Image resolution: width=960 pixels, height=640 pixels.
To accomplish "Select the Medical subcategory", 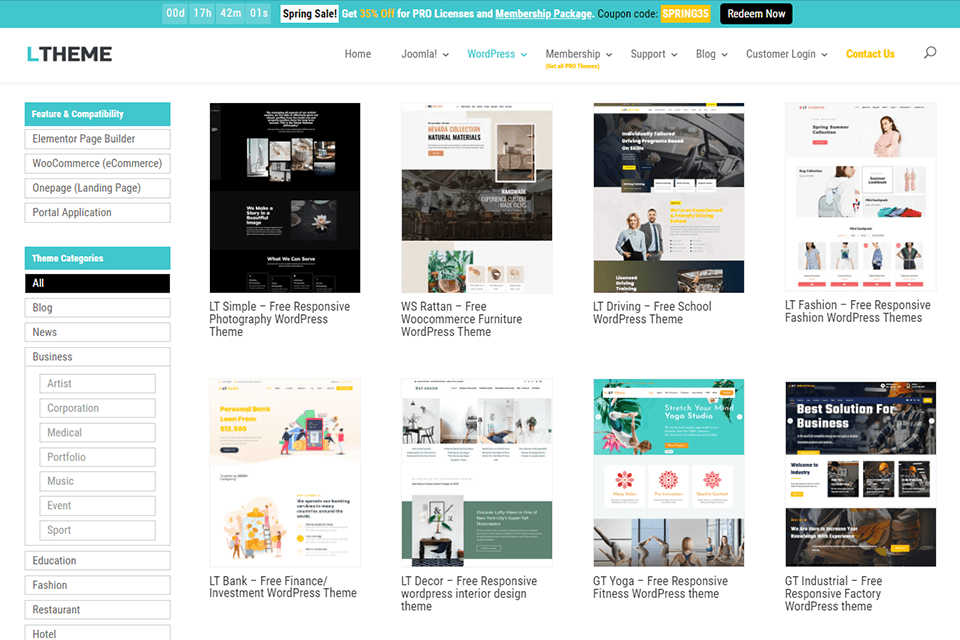I will coord(97,432).
